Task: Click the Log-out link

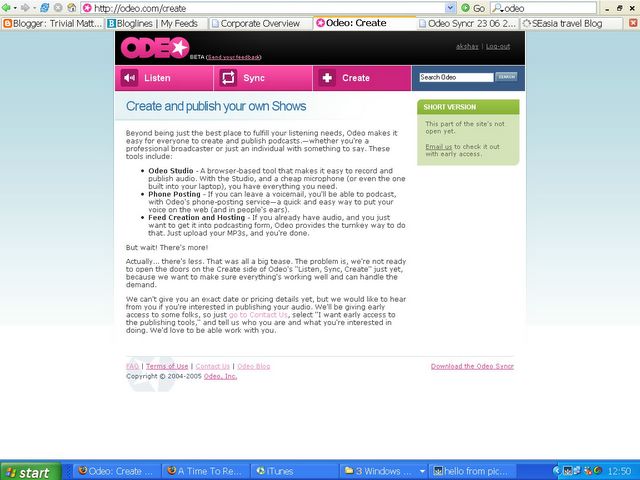Action: [x=497, y=46]
